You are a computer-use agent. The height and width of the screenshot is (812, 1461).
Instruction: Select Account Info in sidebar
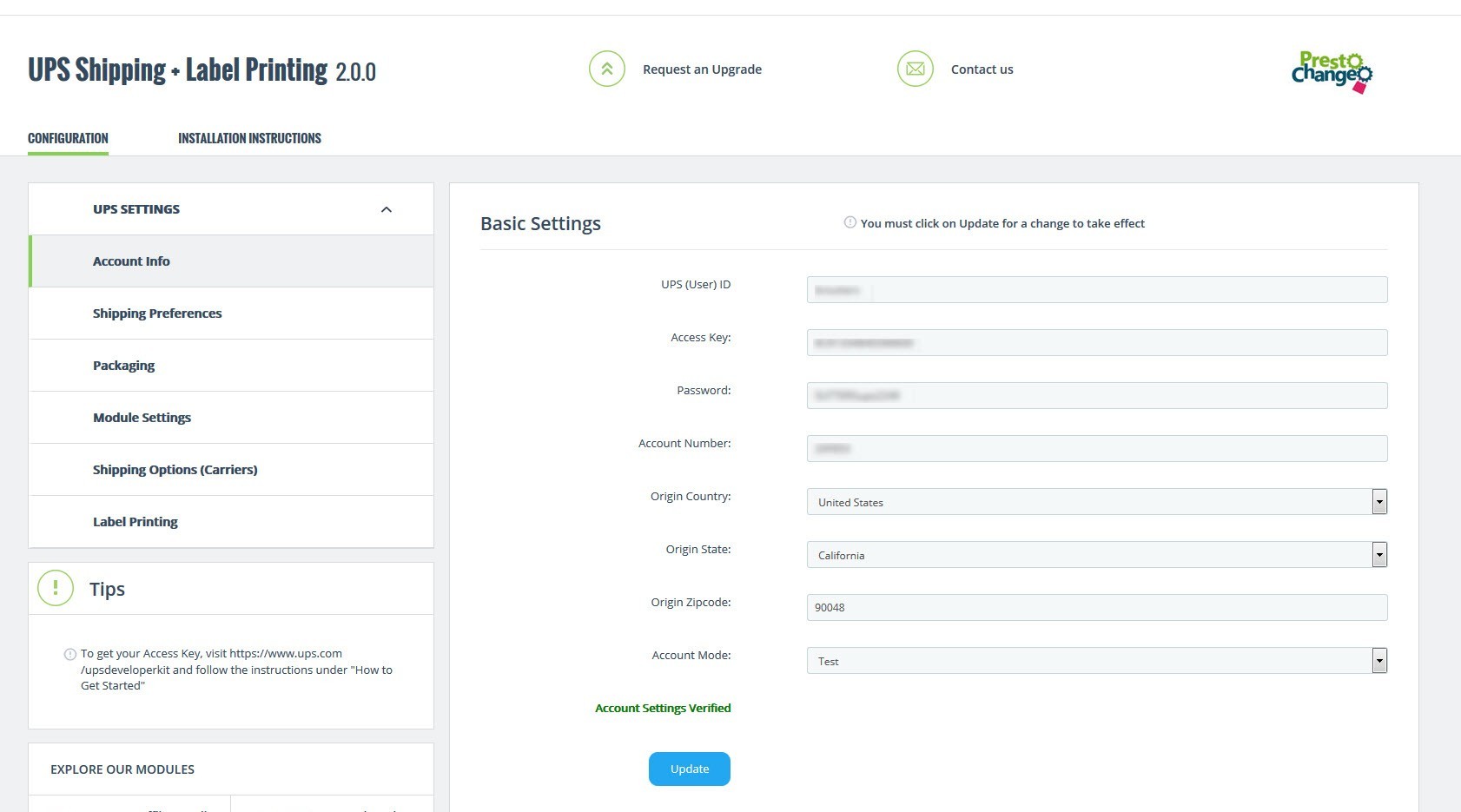click(x=231, y=261)
